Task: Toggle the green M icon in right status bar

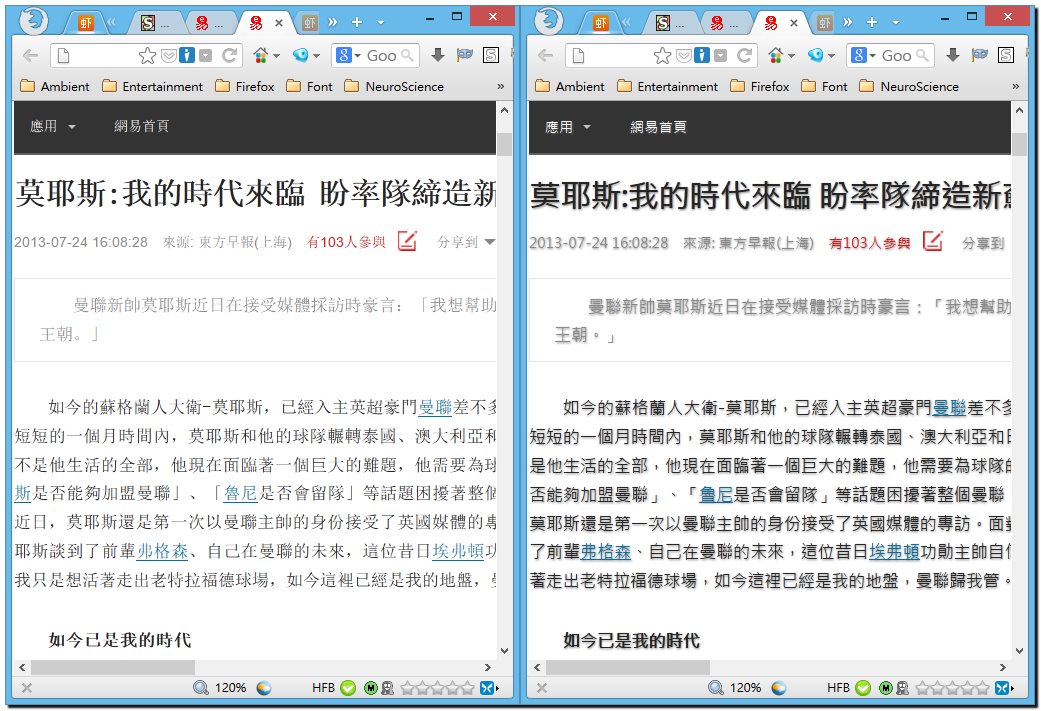Action: click(886, 688)
